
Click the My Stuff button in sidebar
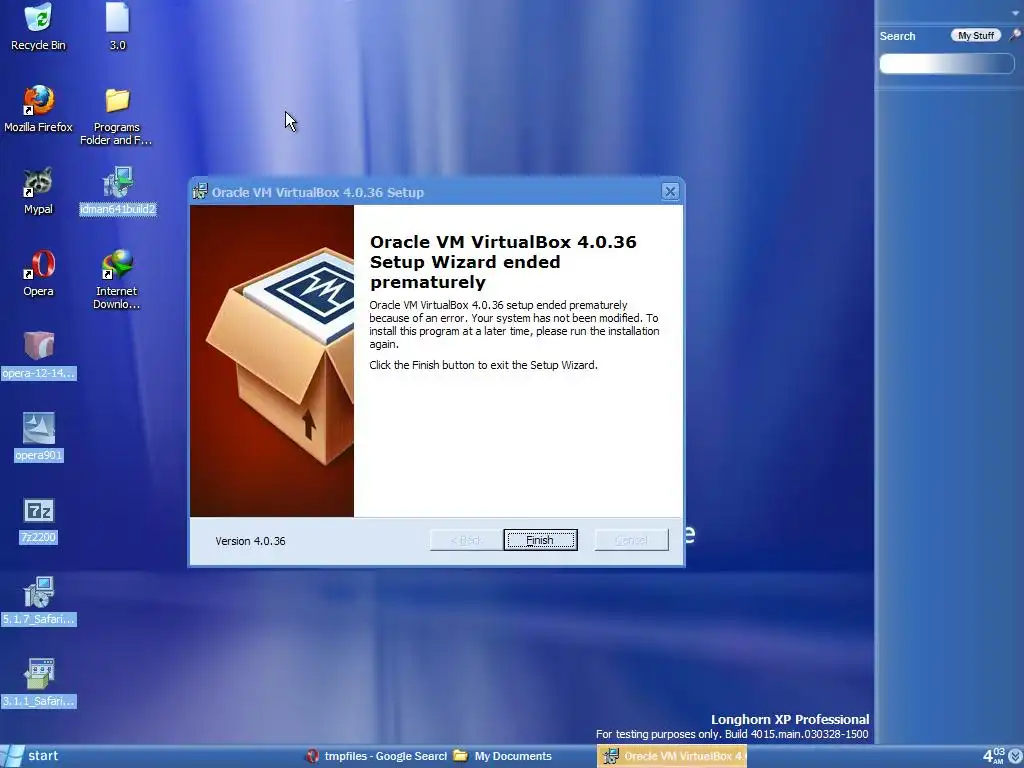pyautogui.click(x=976, y=35)
